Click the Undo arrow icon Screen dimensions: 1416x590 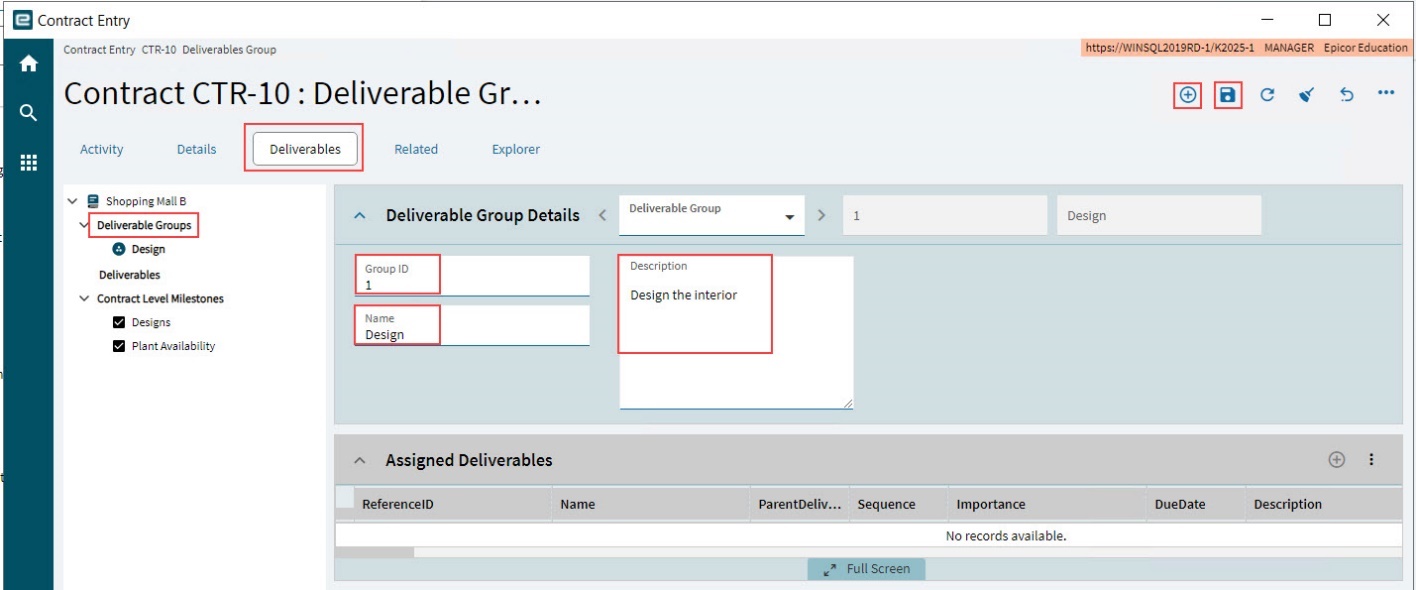[x=1346, y=95]
